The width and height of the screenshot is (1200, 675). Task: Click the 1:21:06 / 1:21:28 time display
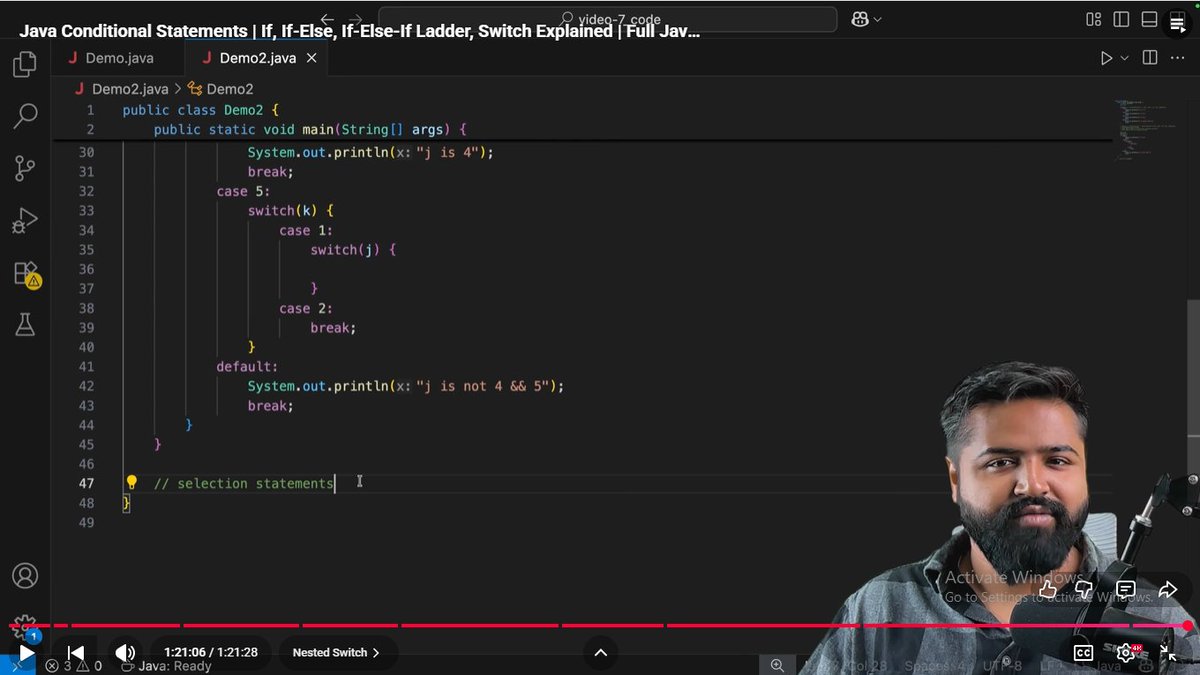211,653
